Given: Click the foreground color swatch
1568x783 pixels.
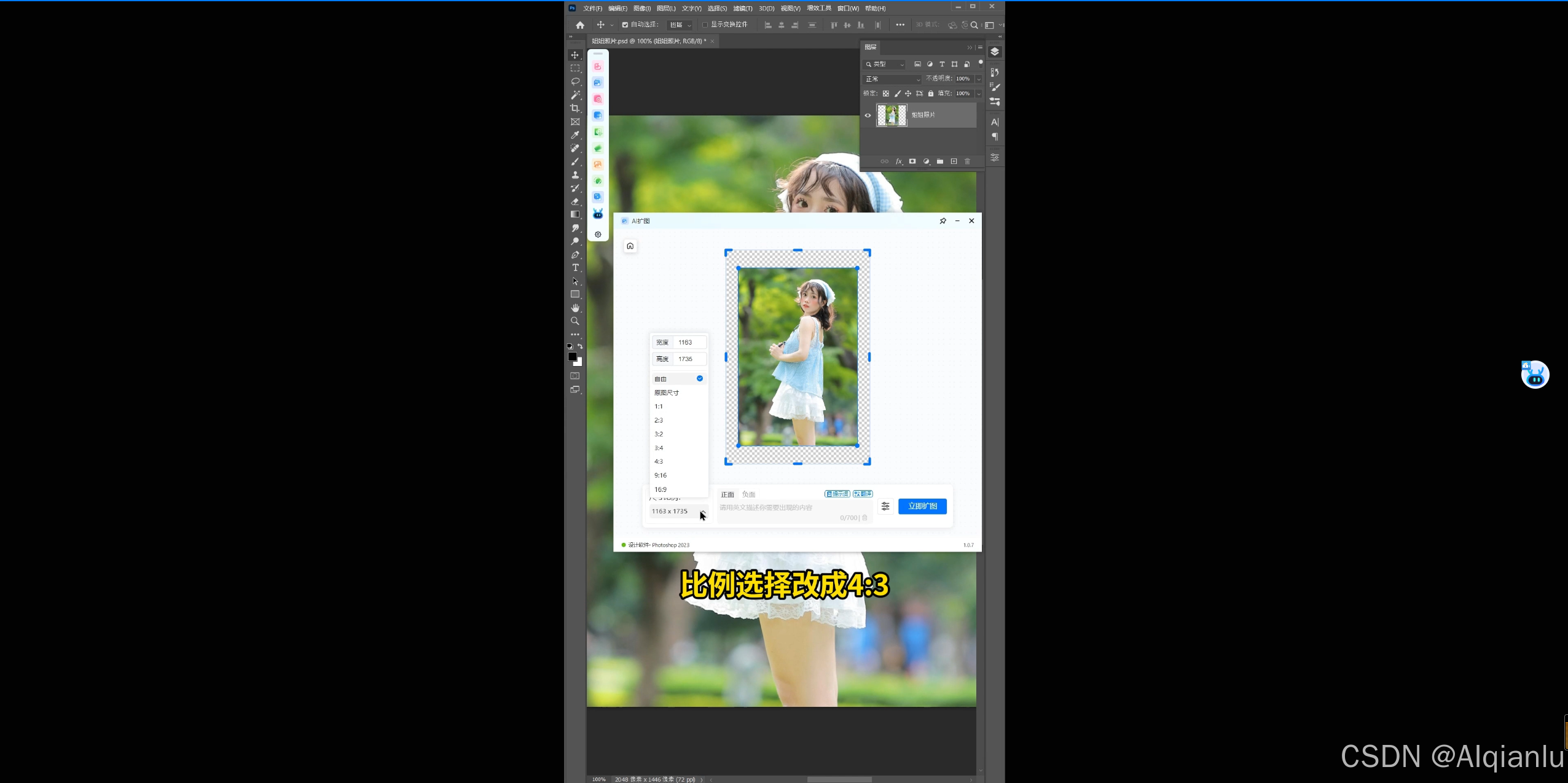Looking at the screenshot, I should point(572,356).
